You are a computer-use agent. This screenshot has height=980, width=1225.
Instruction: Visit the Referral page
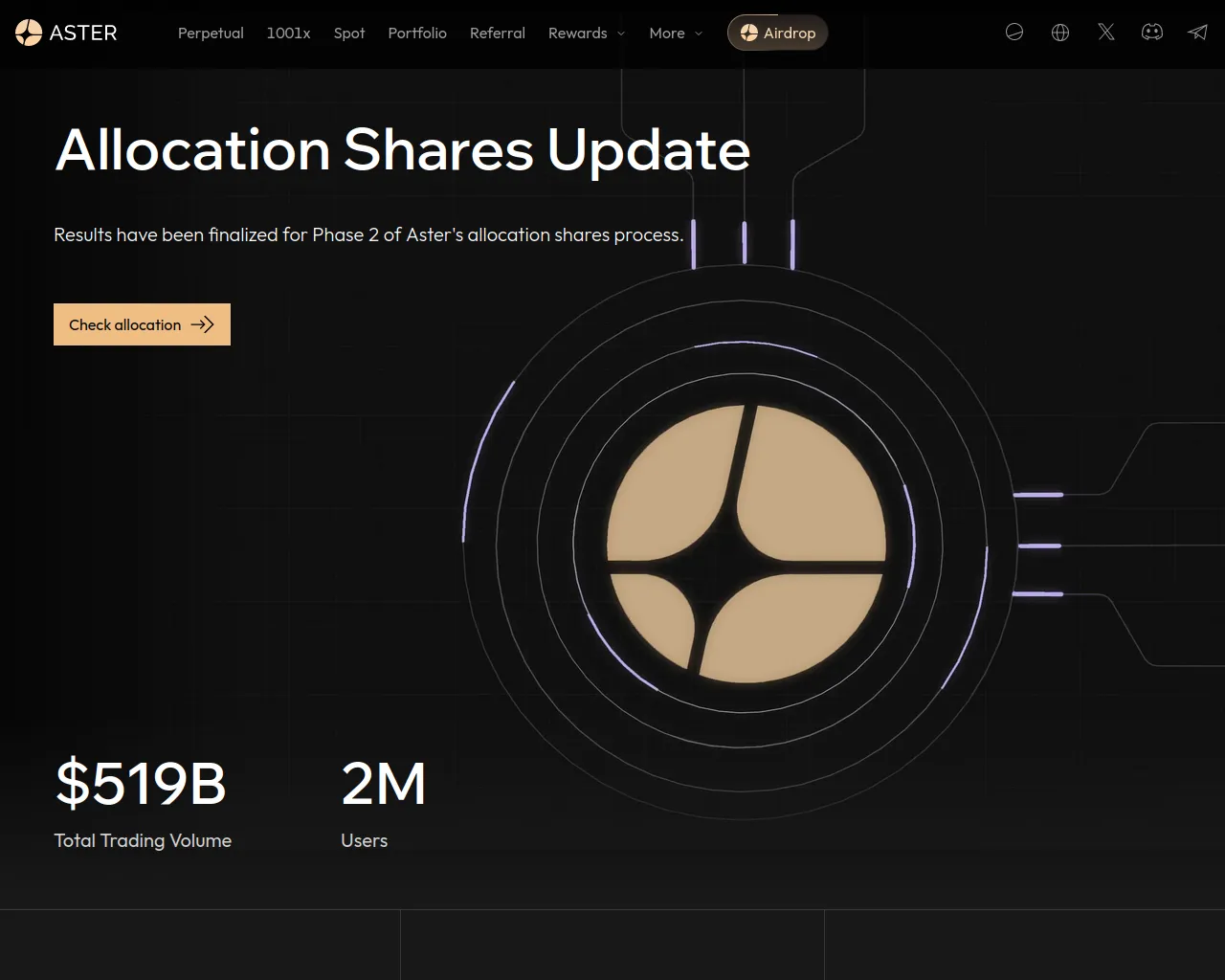498,33
